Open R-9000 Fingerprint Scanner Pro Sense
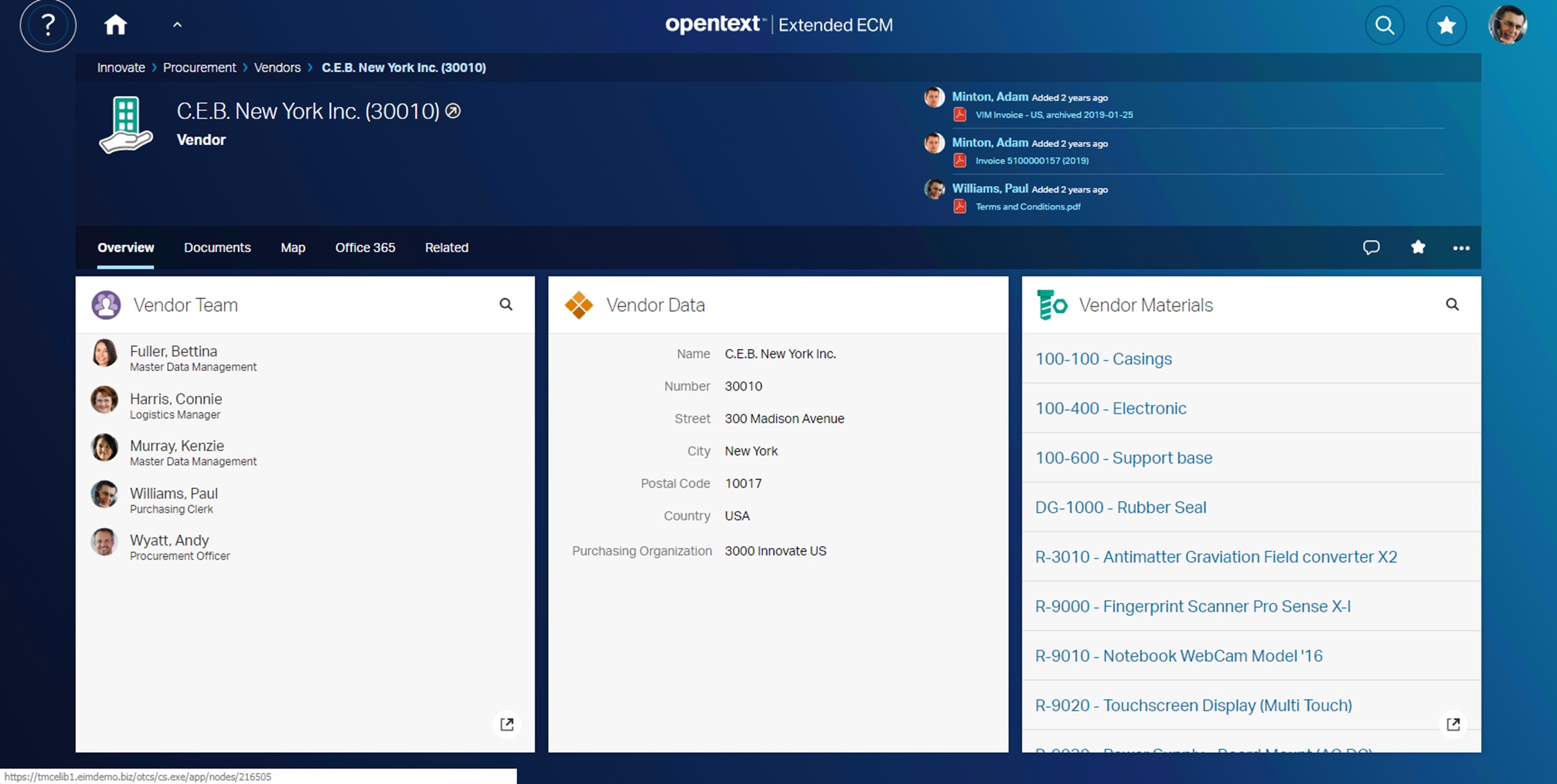This screenshot has height=784, width=1557. point(1193,606)
